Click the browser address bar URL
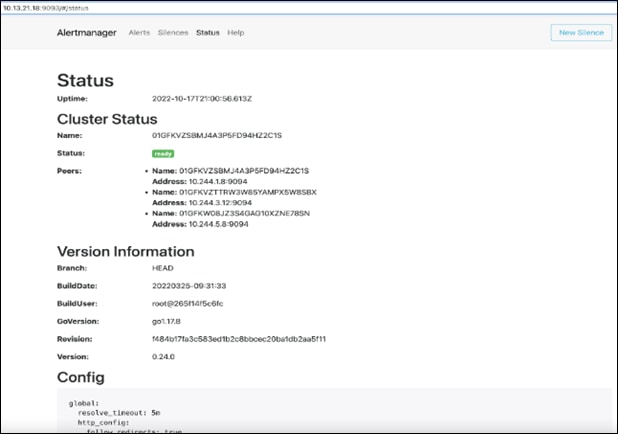Viewport: 618px width, 434px height. [46, 8]
